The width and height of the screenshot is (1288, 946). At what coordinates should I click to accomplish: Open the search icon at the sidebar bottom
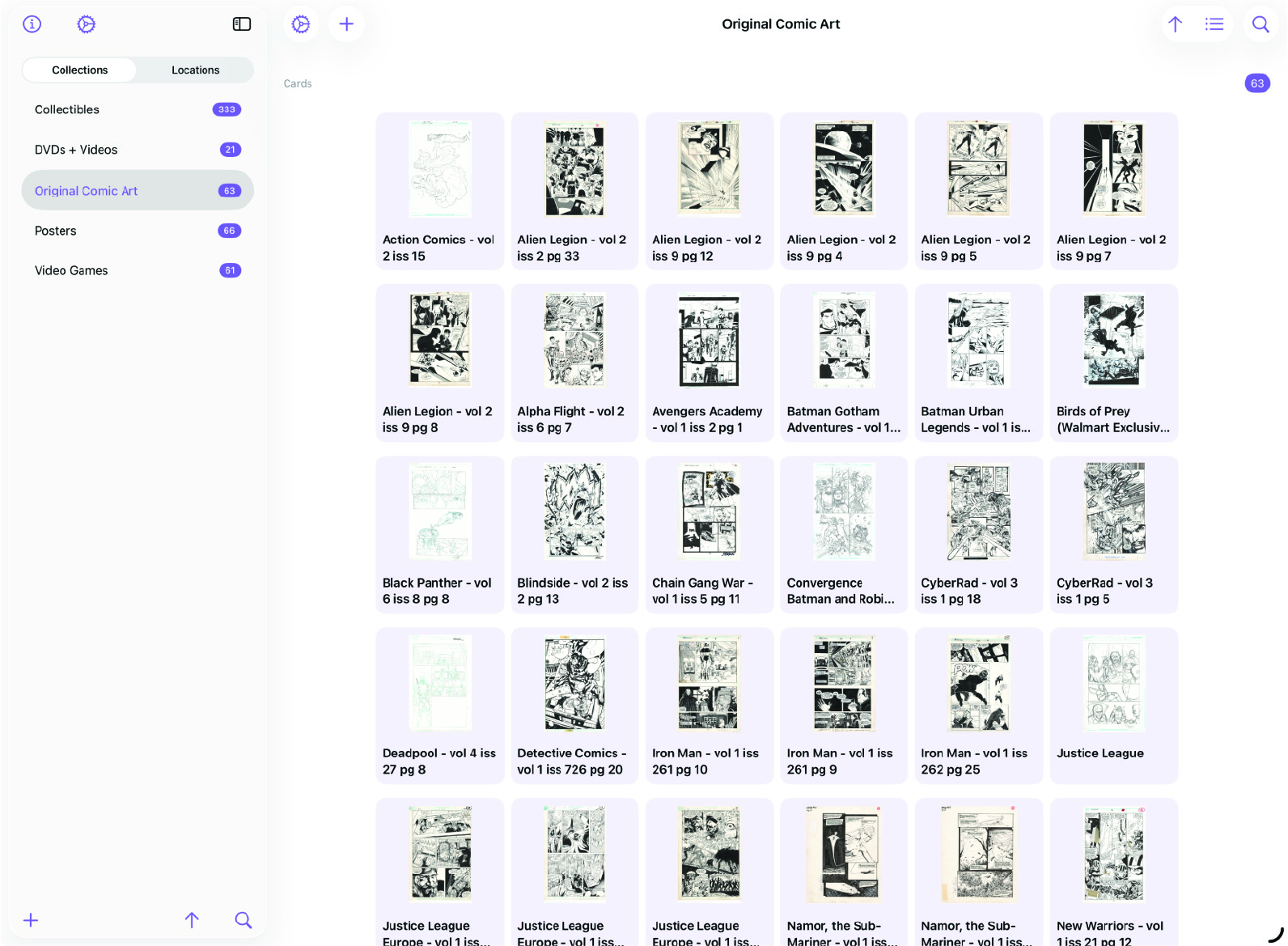tap(243, 920)
